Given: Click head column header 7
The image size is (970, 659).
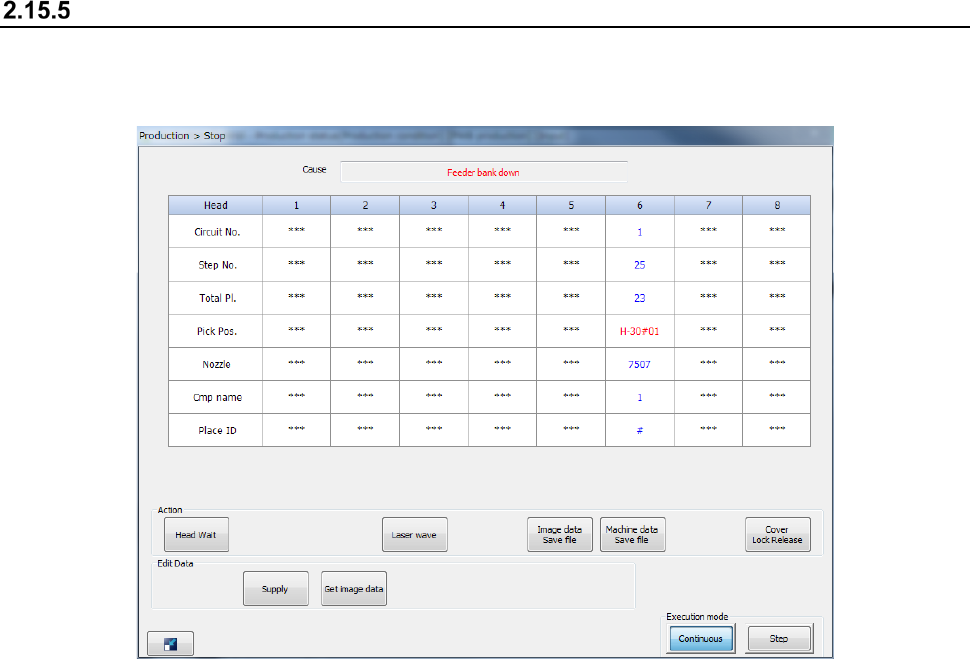Looking at the screenshot, I should click(x=708, y=205).
